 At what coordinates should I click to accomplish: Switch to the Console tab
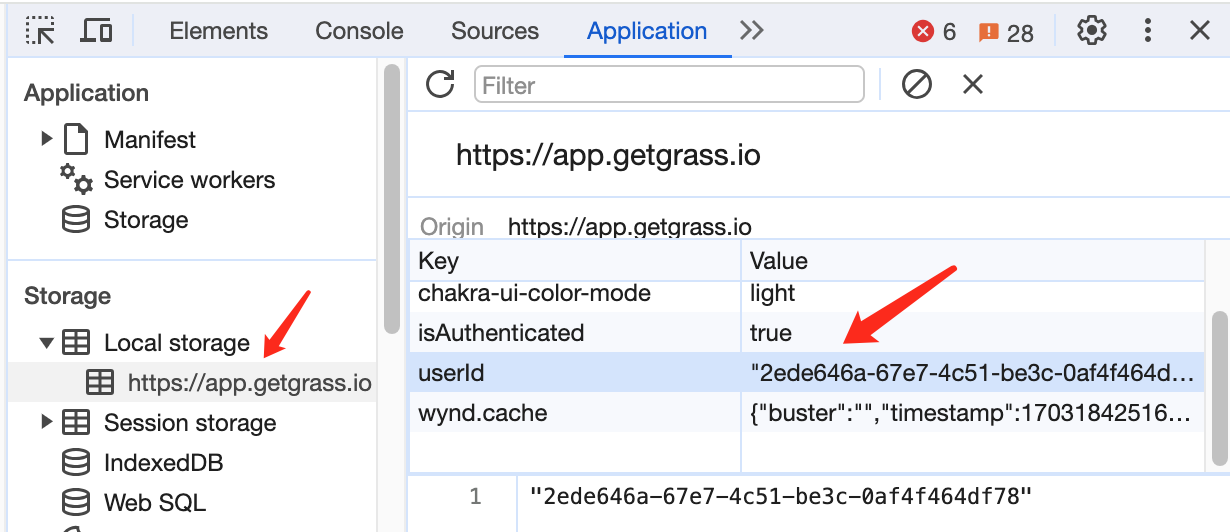pos(359,31)
